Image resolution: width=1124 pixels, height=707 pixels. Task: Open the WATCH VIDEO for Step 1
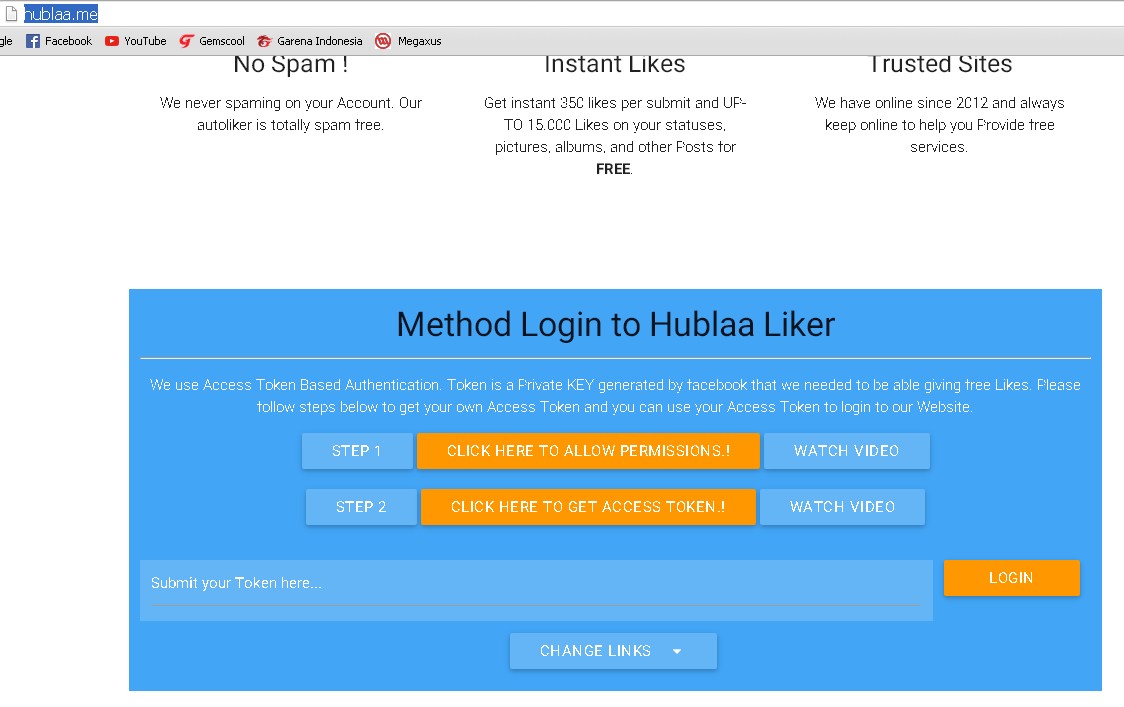846,450
